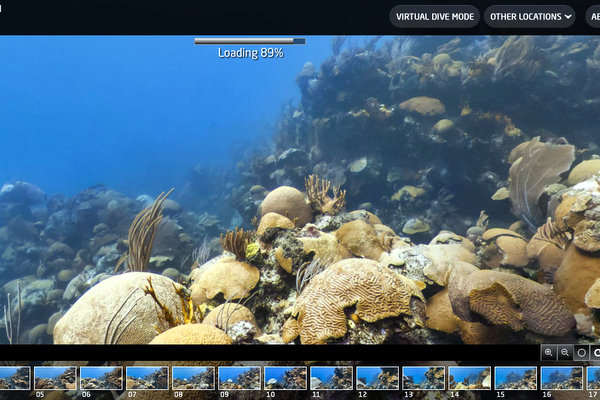The image size is (600, 400).
Task: Click the zoom out magnifier icon
Action: coord(565,352)
